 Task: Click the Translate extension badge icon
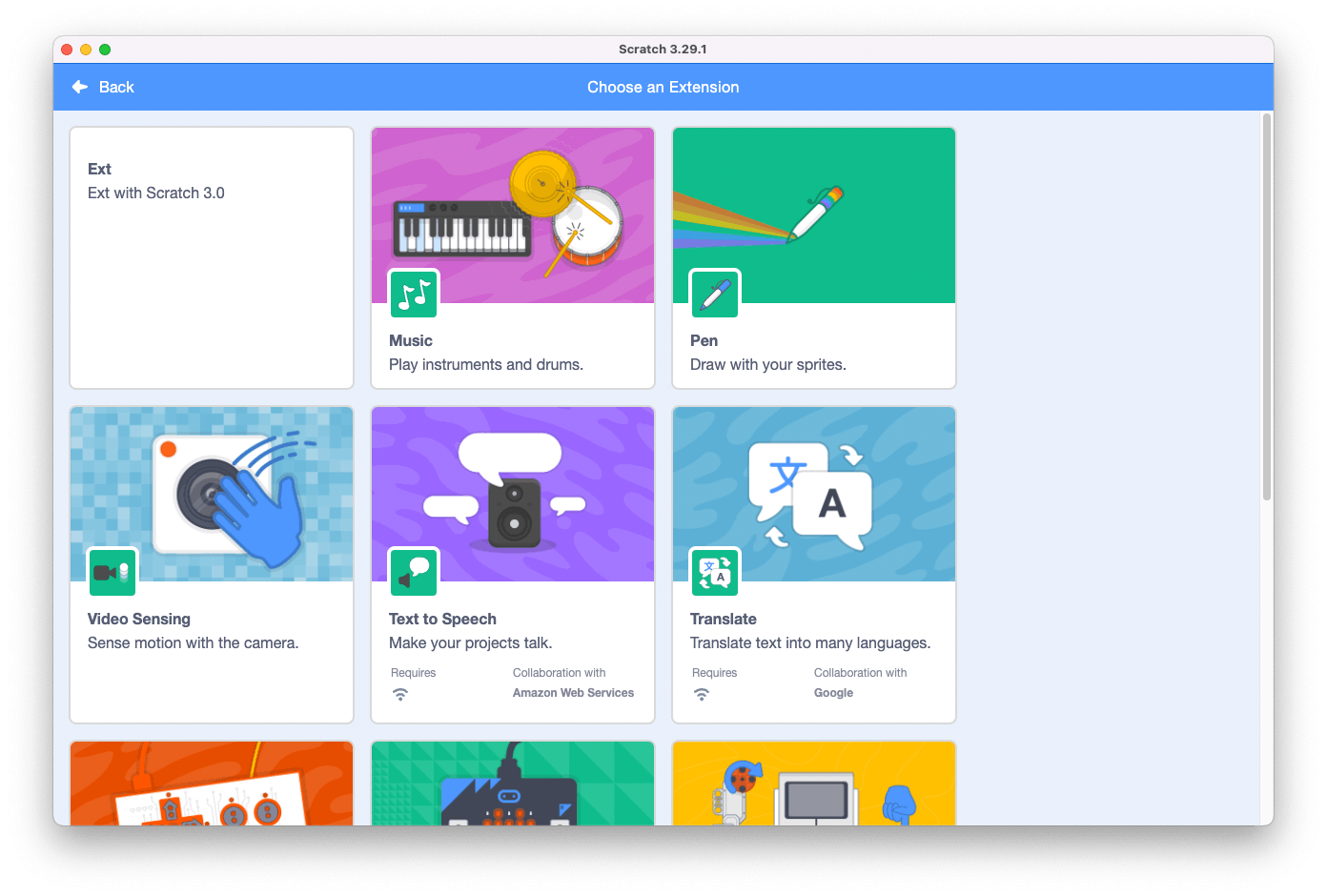(x=715, y=573)
